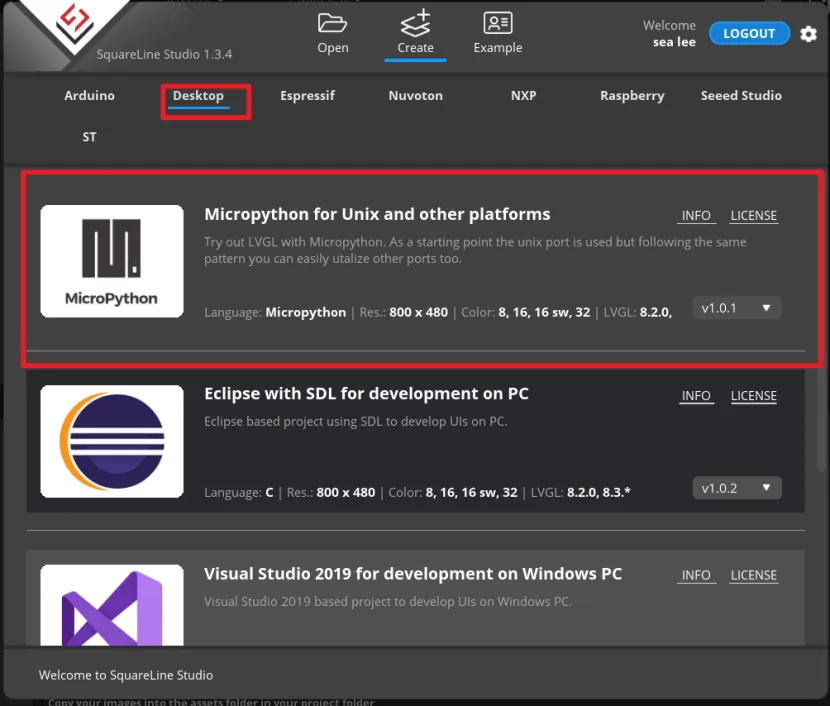Open the Raspberry tab
The height and width of the screenshot is (706, 830).
632,96
